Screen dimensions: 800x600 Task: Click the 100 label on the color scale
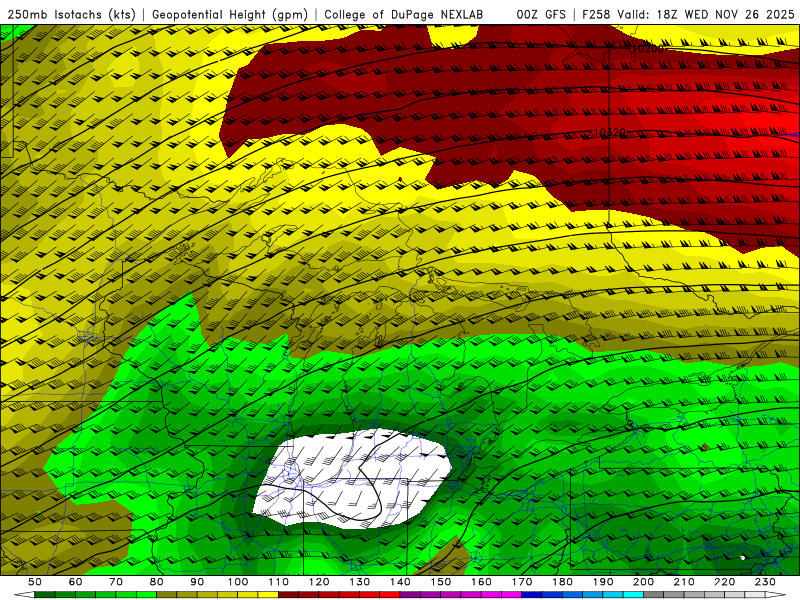237,582
